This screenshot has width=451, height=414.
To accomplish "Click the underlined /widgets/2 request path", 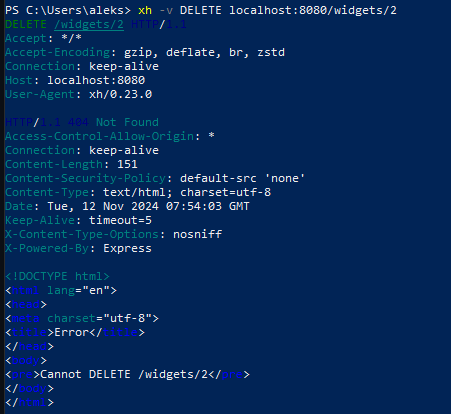I will 89,25.
